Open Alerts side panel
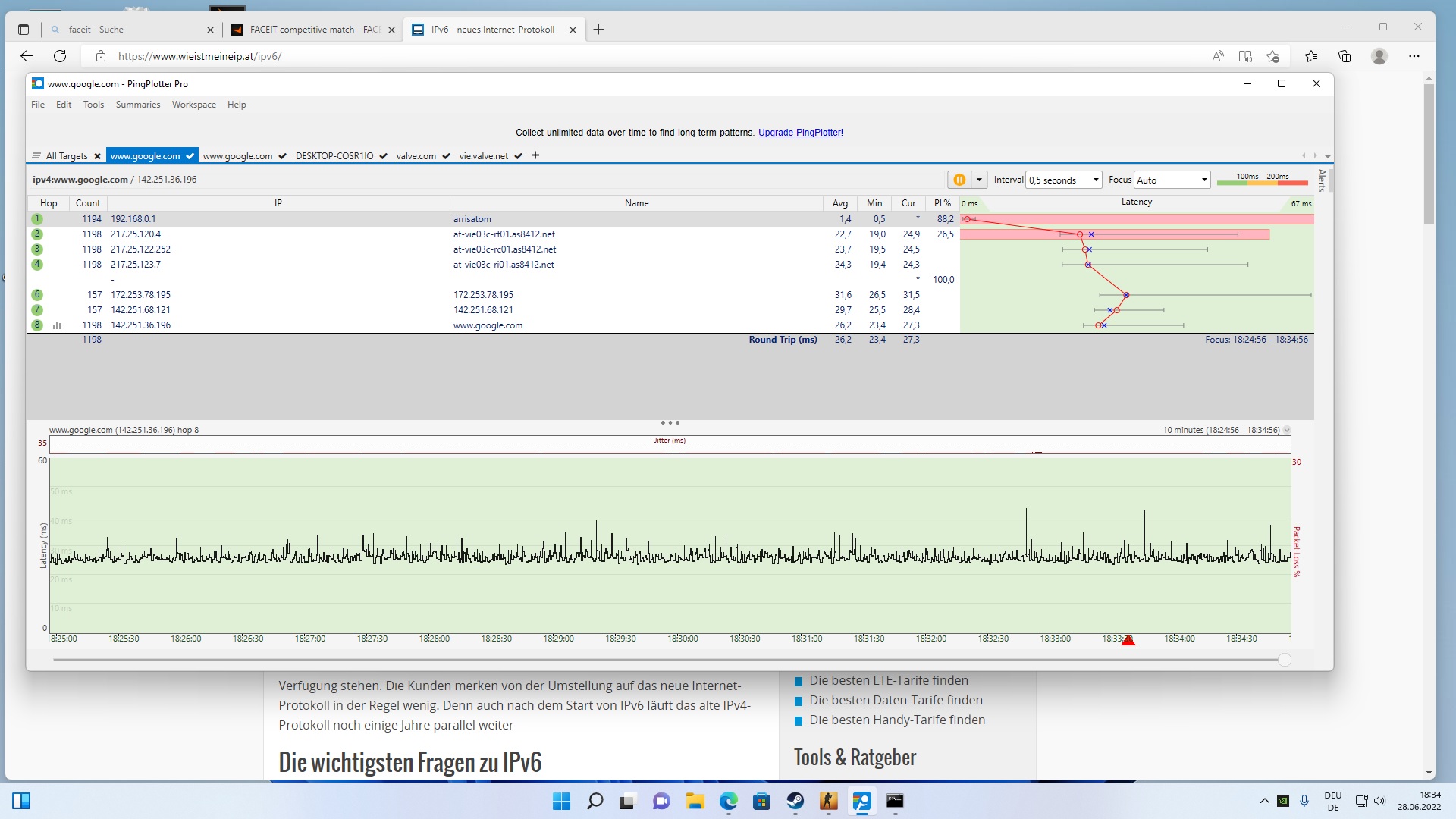The height and width of the screenshot is (819, 1456). point(1322,180)
